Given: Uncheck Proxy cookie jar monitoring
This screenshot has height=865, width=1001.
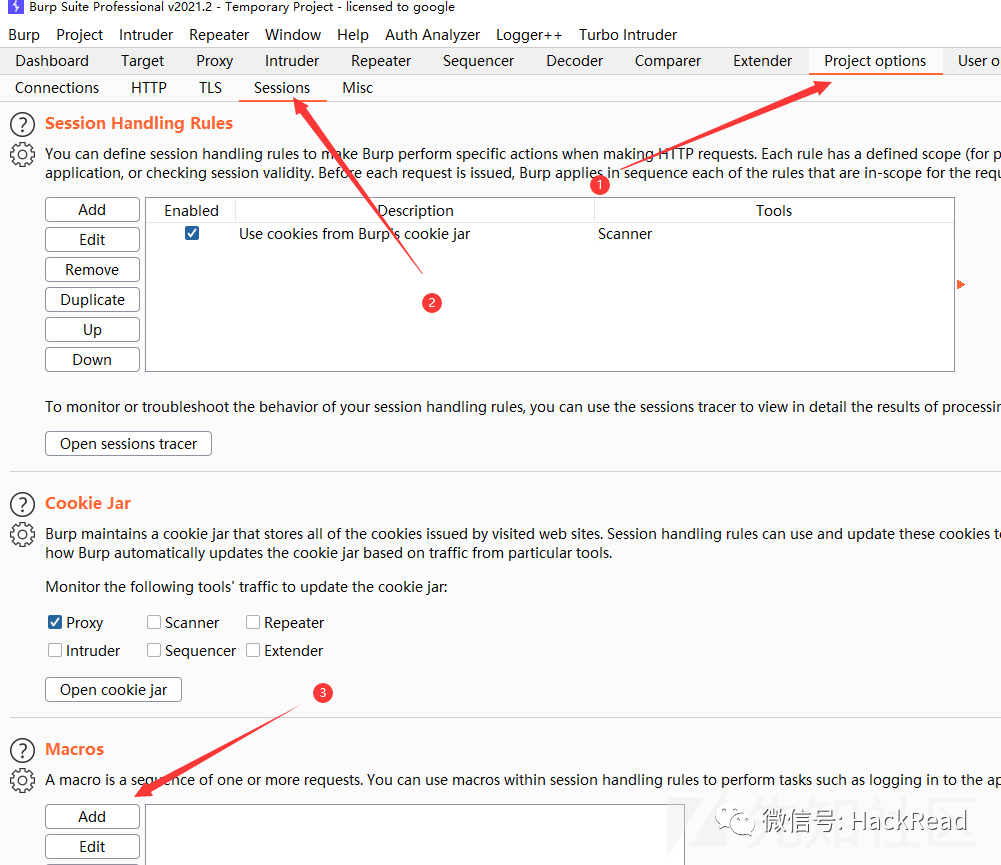Looking at the screenshot, I should point(55,622).
